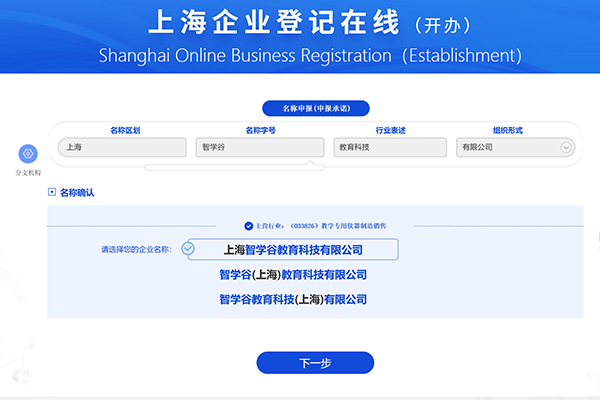Click the 名称区划 column label
The height and width of the screenshot is (400, 600).
127,130
